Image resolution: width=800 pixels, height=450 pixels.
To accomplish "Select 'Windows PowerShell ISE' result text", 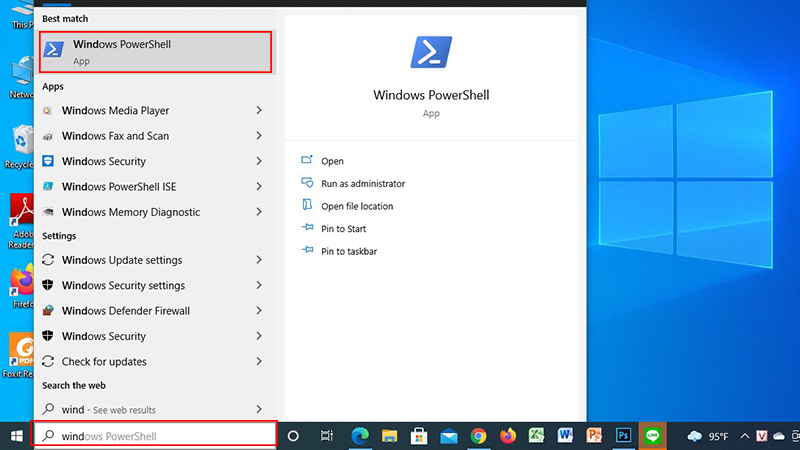I will pyautogui.click(x=119, y=187).
